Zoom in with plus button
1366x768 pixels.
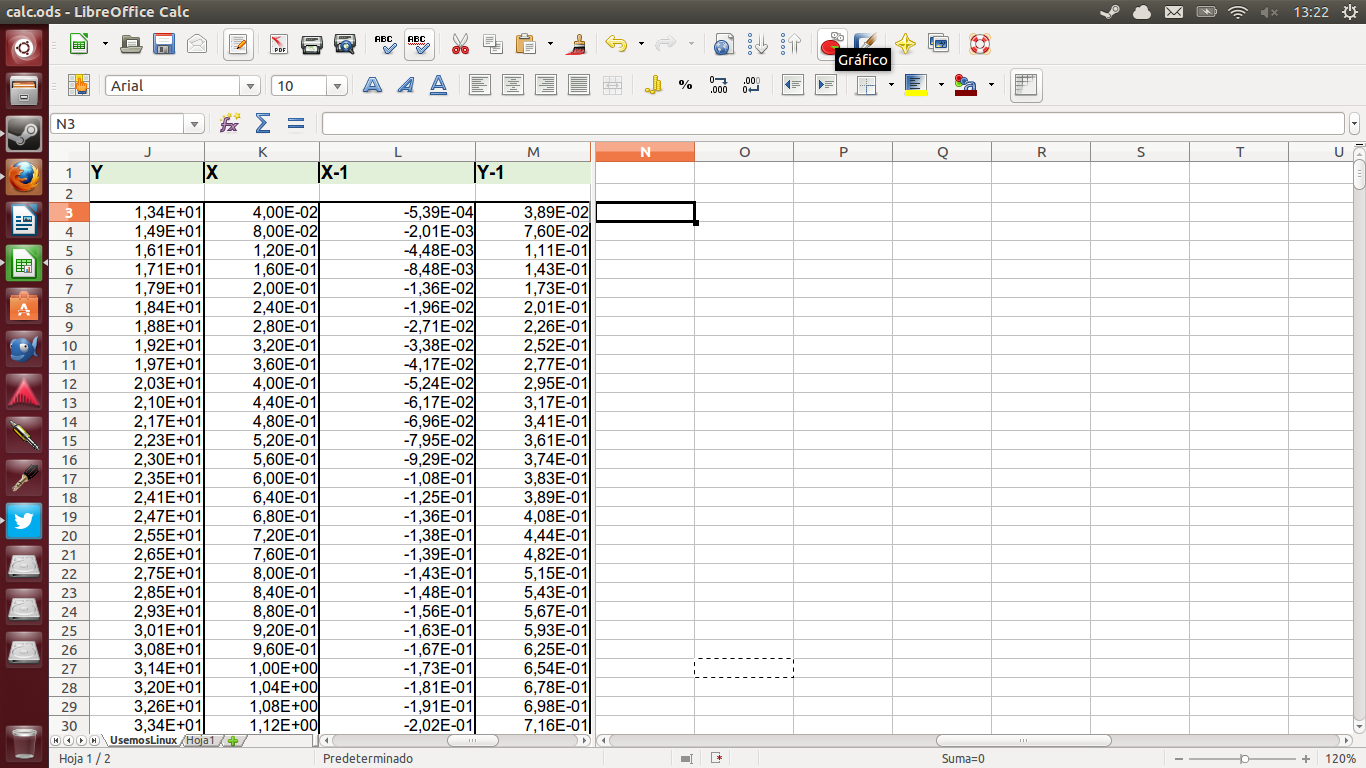click(x=1306, y=759)
